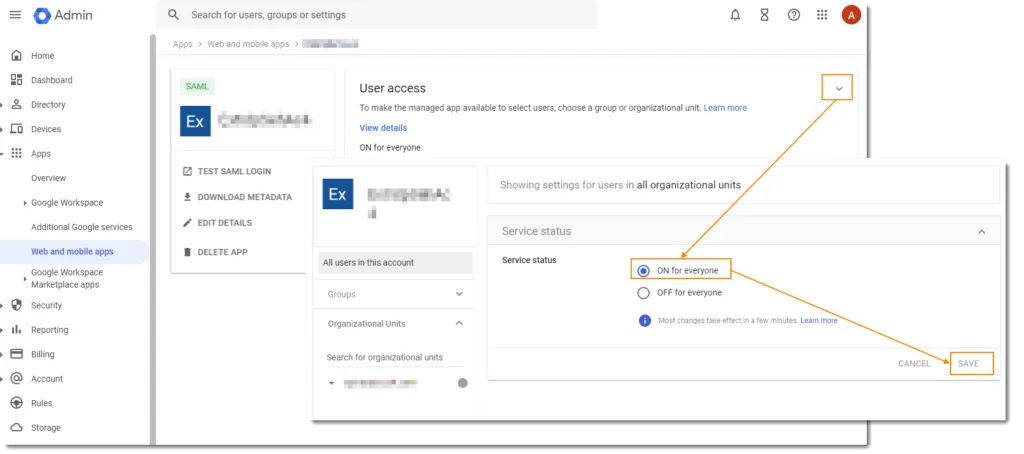Expand the Google Workspace submenu arrow
1024x454 pixels.
coord(25,203)
